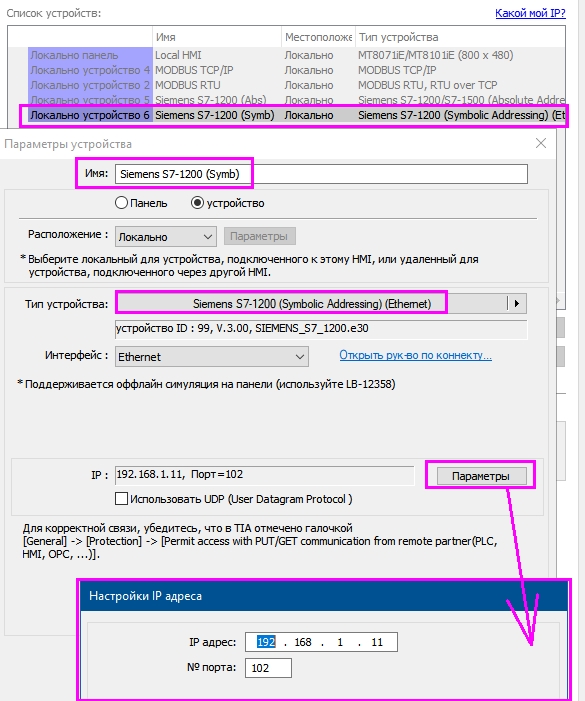
Task: Click the № порта field
Action: coord(268,668)
